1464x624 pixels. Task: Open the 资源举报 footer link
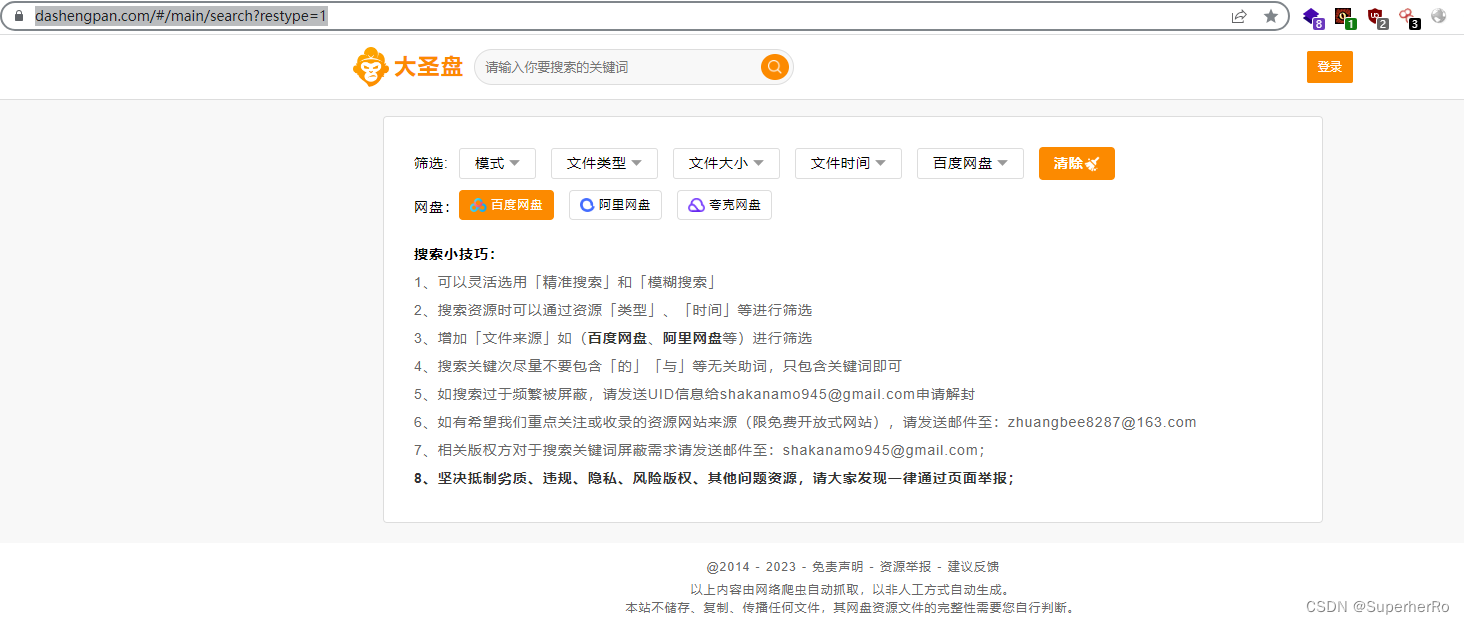[905, 567]
